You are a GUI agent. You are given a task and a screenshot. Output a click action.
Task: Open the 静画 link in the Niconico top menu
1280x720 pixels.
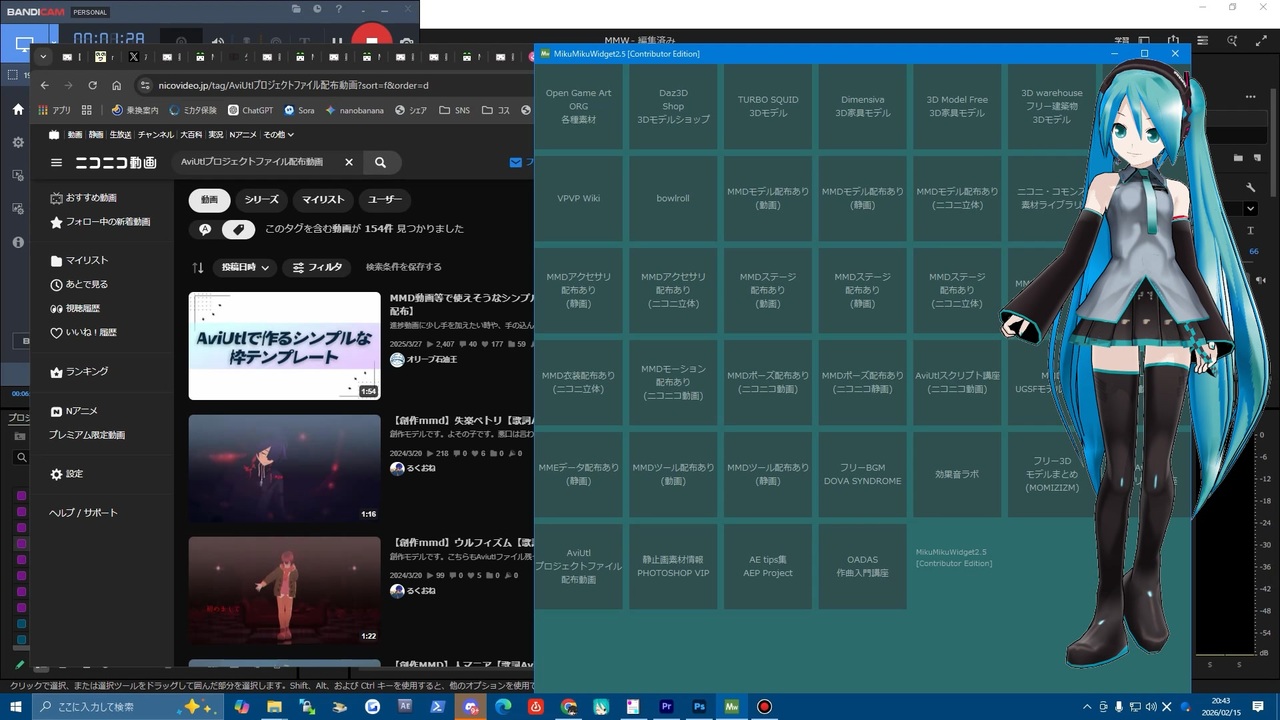96,135
